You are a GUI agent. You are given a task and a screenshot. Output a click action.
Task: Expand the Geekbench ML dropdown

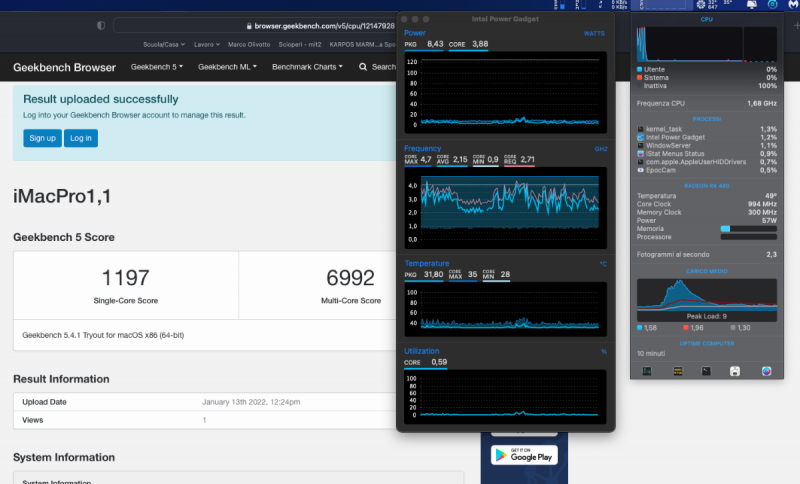point(227,67)
